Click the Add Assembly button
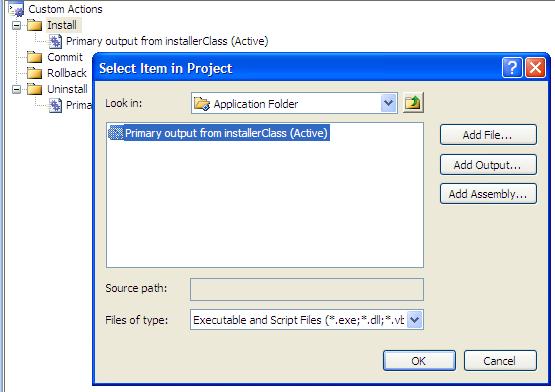Image resolution: width=555 pixels, height=392 pixels. [488, 194]
